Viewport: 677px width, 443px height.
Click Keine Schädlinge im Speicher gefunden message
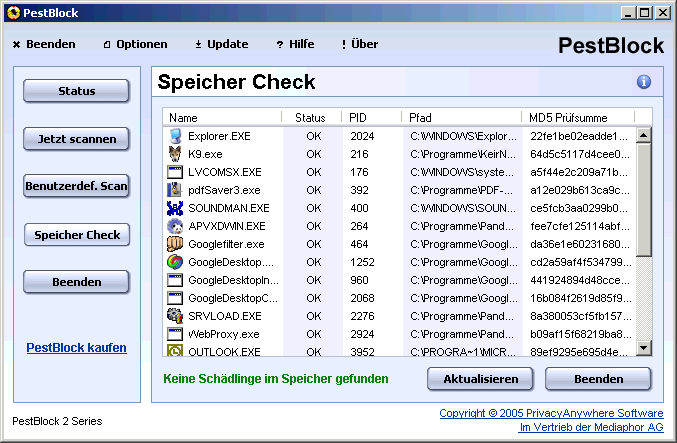coord(275,379)
